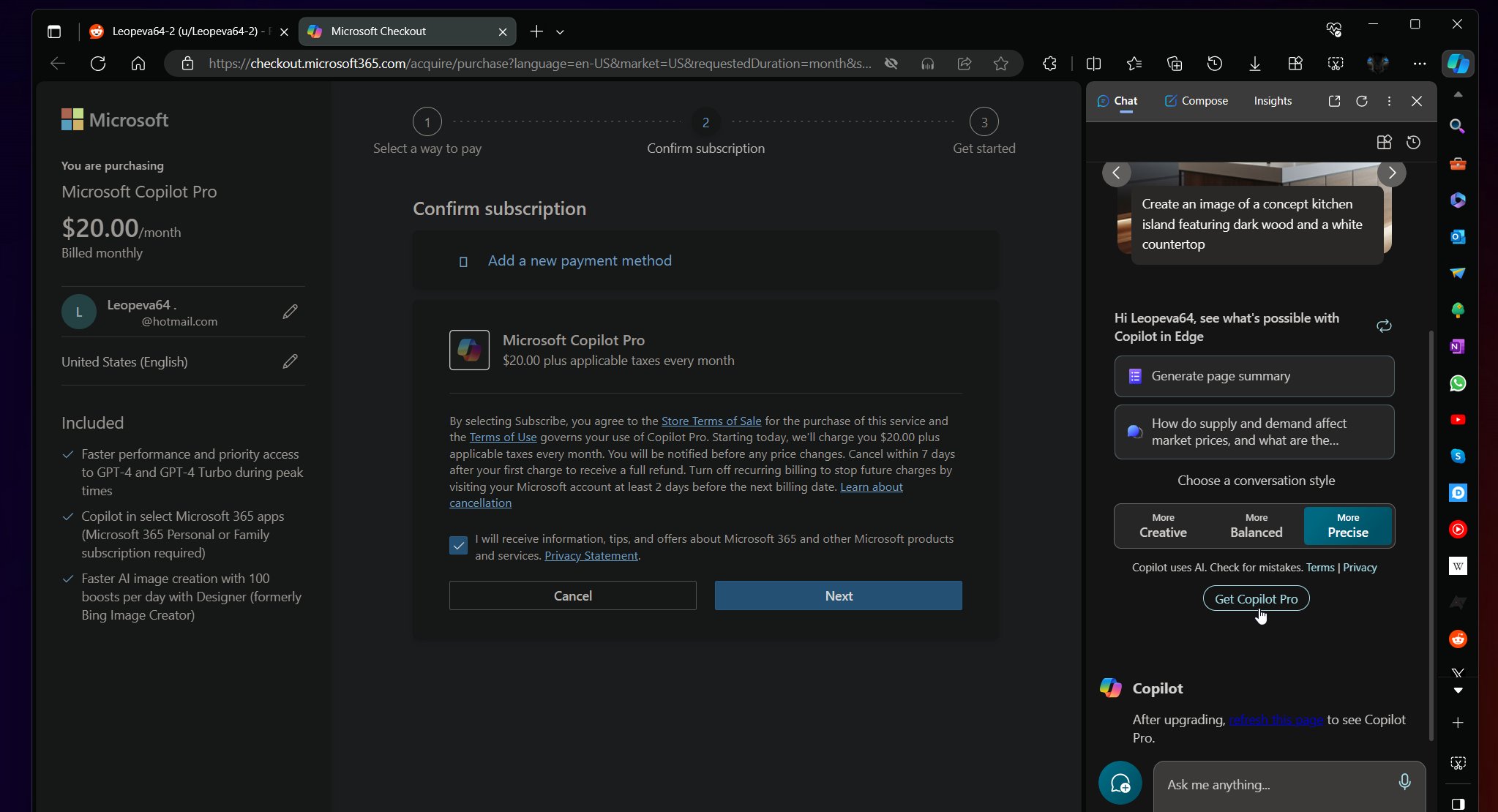
Task: Open YouTube from the Edge sidebar
Action: click(x=1458, y=419)
